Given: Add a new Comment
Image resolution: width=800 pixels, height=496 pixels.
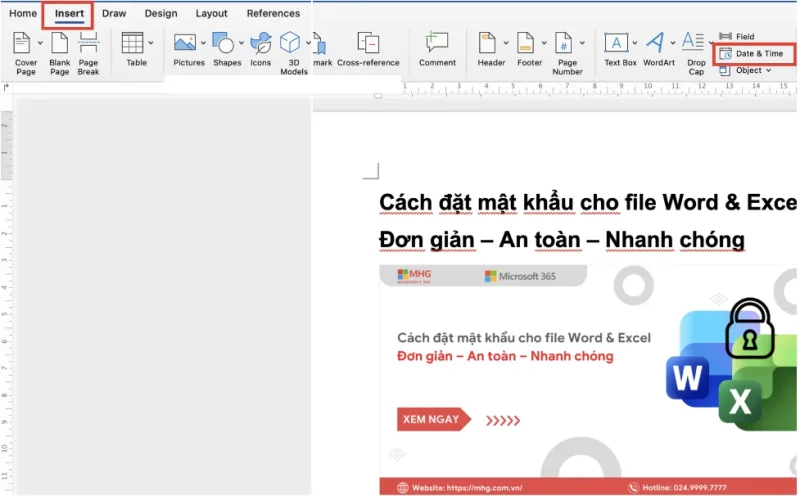Looking at the screenshot, I should tap(437, 49).
